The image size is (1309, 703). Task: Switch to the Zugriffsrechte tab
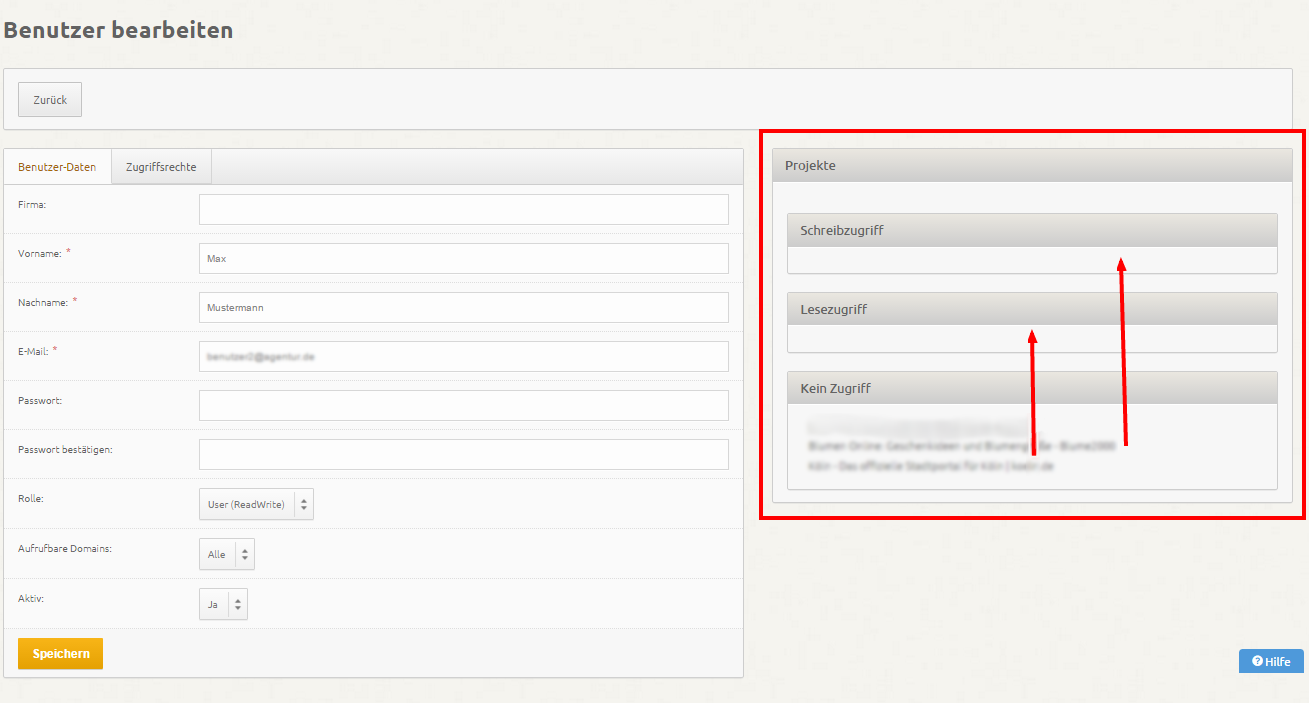click(x=161, y=167)
